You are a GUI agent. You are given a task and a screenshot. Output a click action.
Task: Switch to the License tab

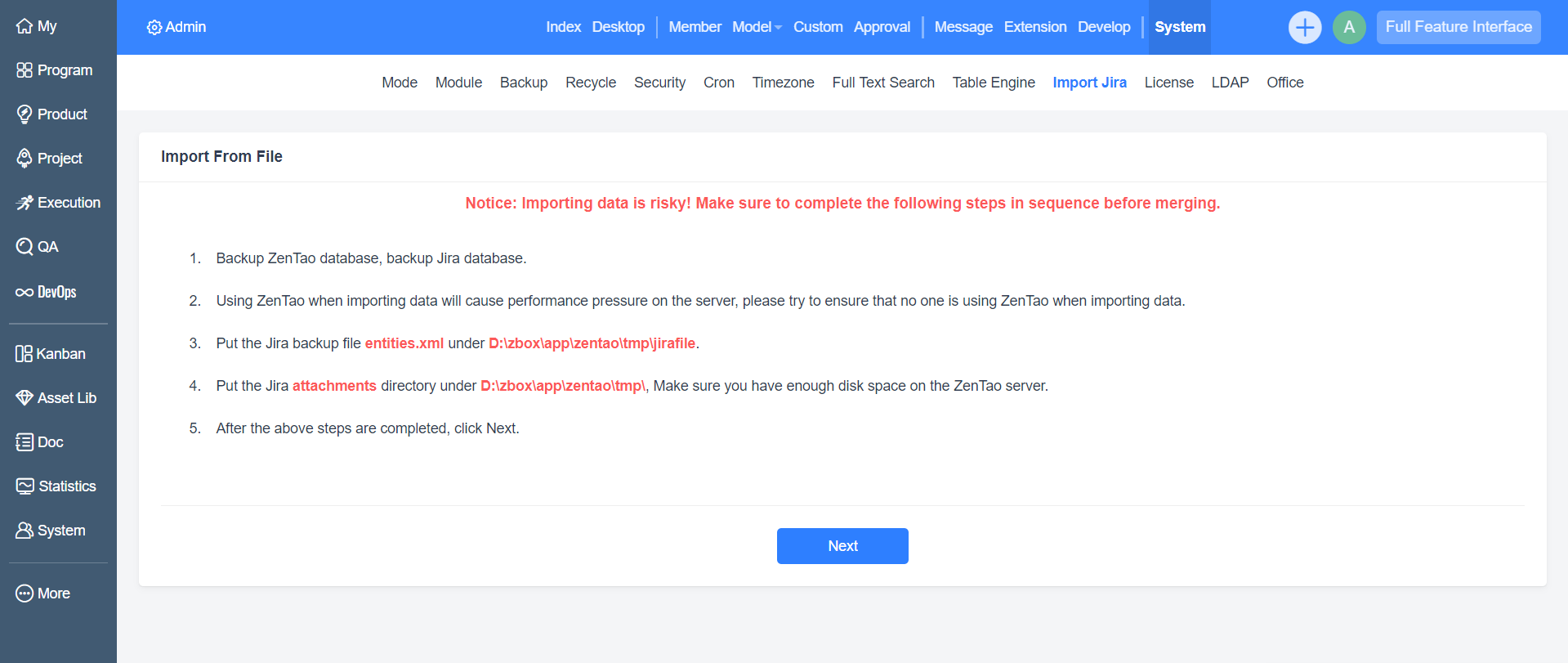pos(1168,83)
